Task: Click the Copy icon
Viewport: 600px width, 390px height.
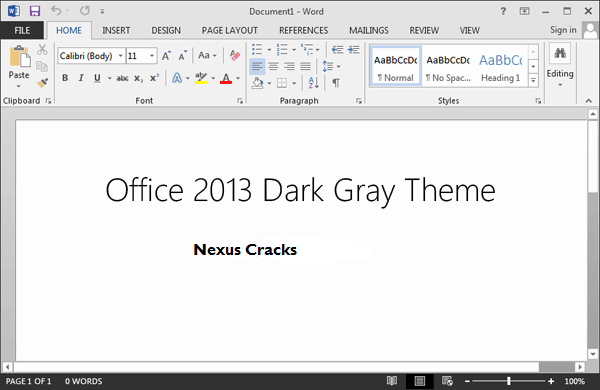Action: point(42,66)
